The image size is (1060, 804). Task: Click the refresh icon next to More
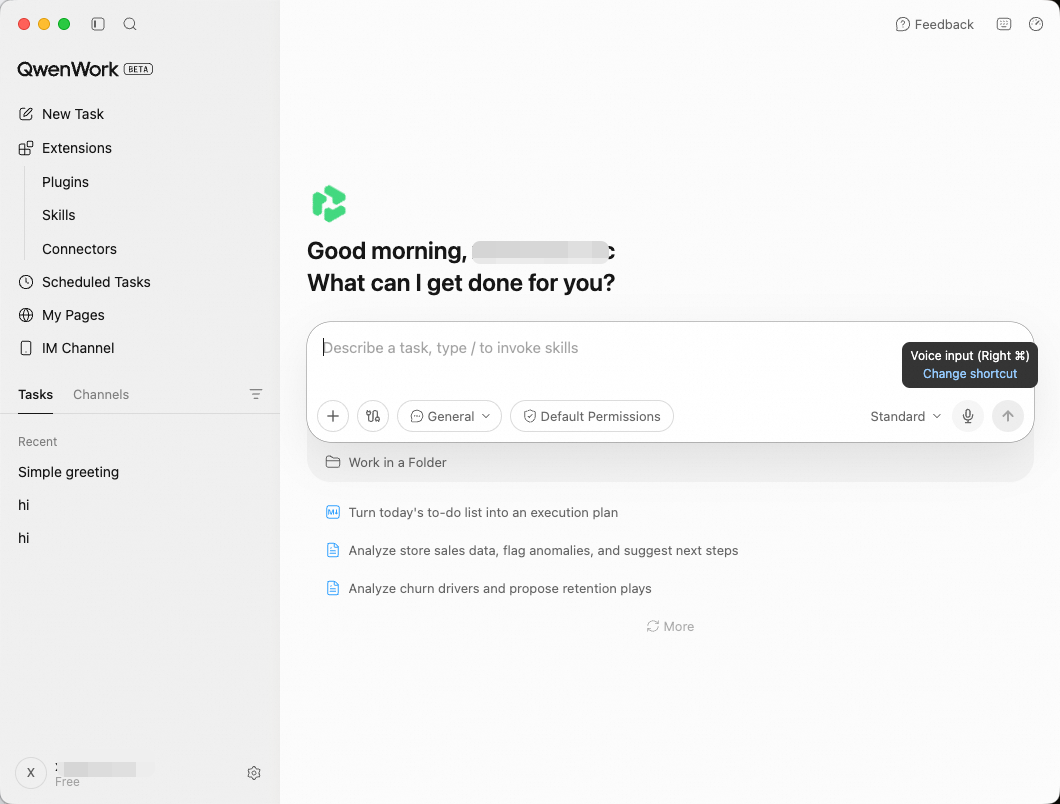pyautogui.click(x=652, y=626)
